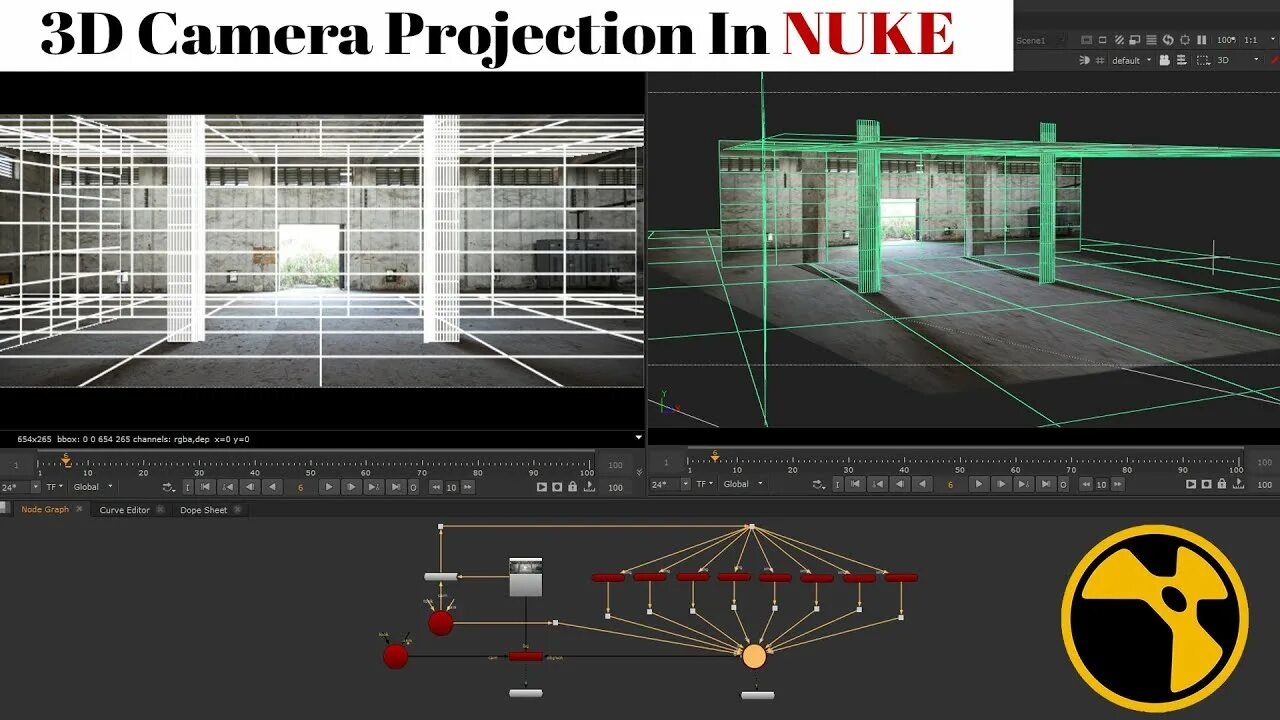Click the export icon in right viewer playbar

coord(1239,484)
